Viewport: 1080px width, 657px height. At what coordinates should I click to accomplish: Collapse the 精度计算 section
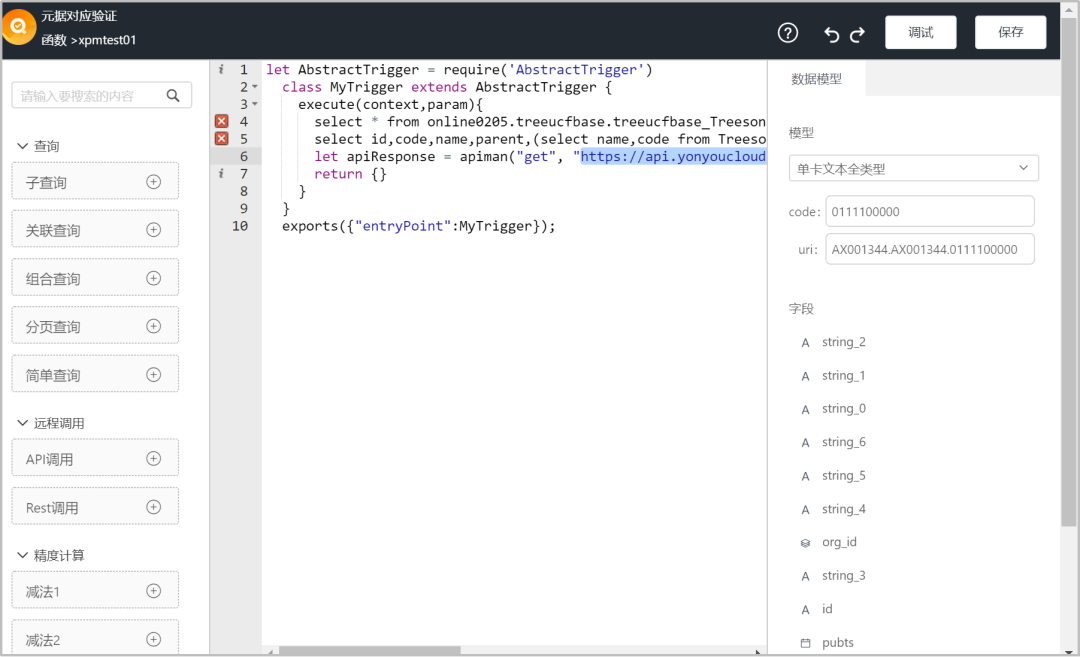[x=23, y=555]
